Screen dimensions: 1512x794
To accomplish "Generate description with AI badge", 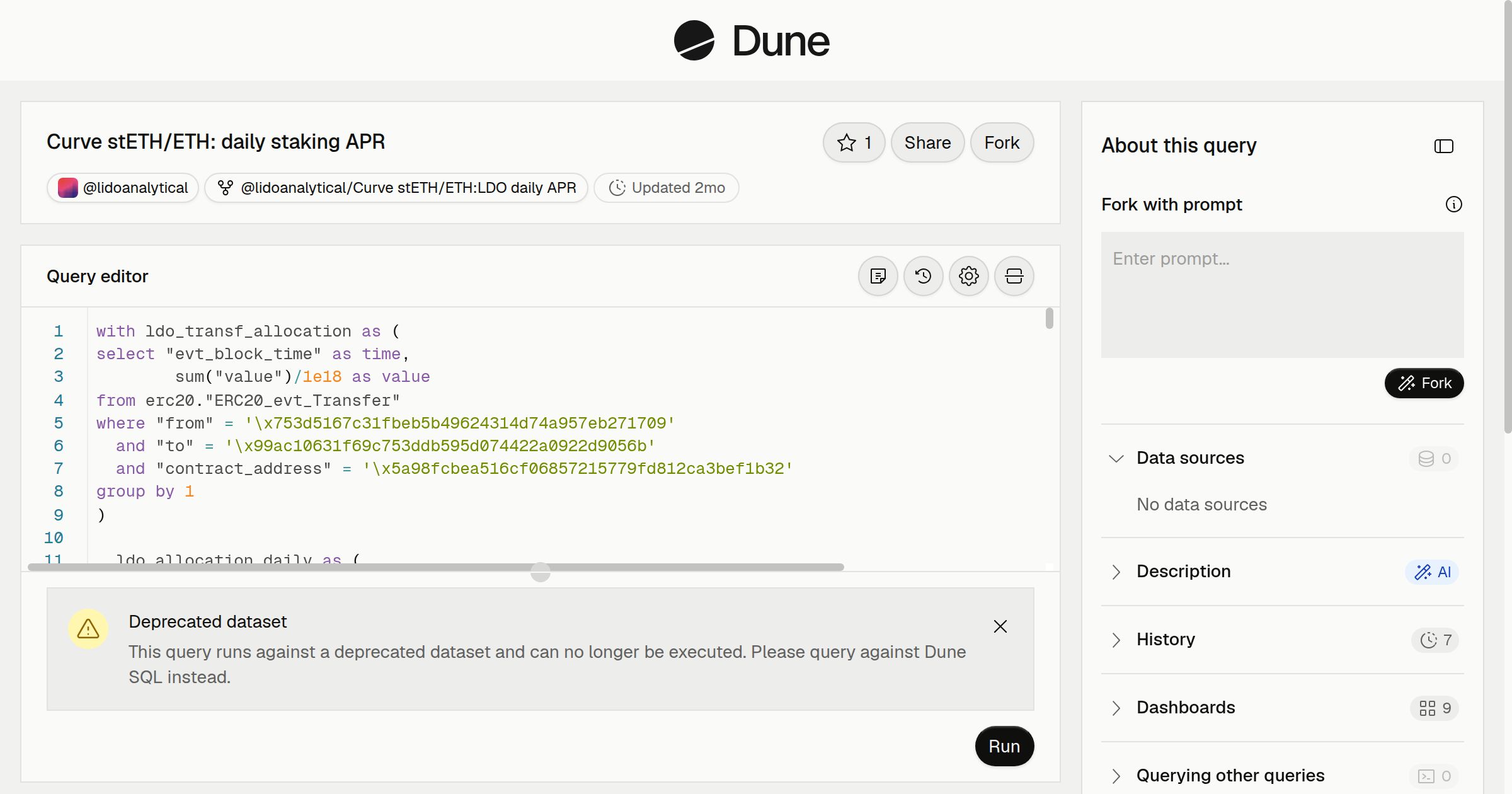I will [x=1432, y=572].
